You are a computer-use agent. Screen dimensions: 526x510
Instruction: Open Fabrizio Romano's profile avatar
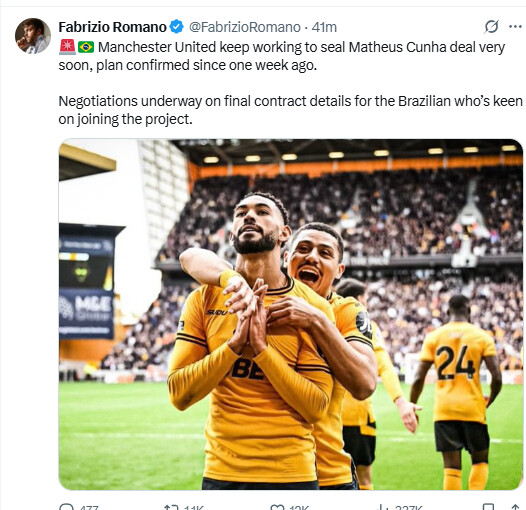(33, 36)
